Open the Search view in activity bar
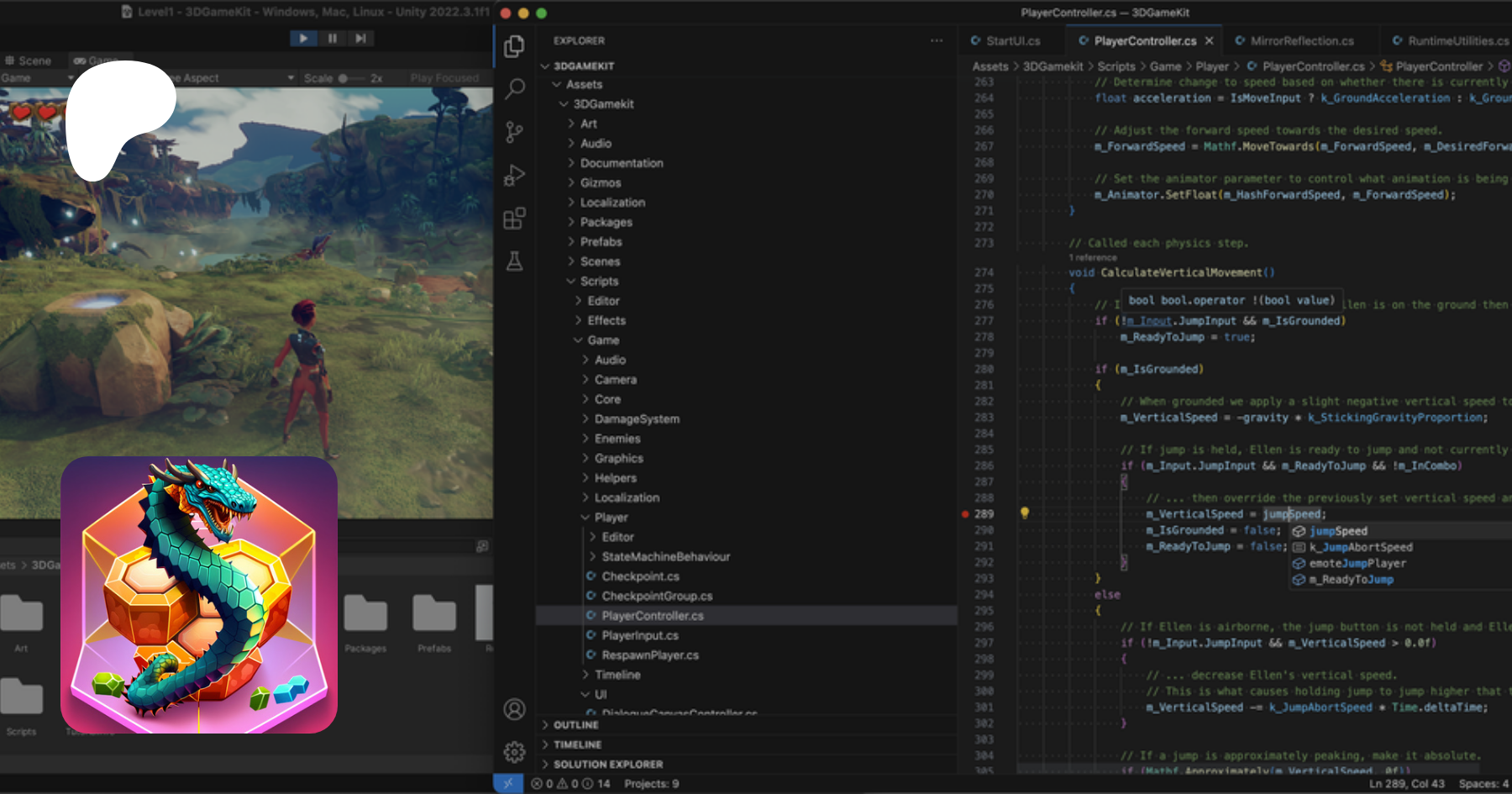The image size is (1512, 794). pyautogui.click(x=515, y=88)
